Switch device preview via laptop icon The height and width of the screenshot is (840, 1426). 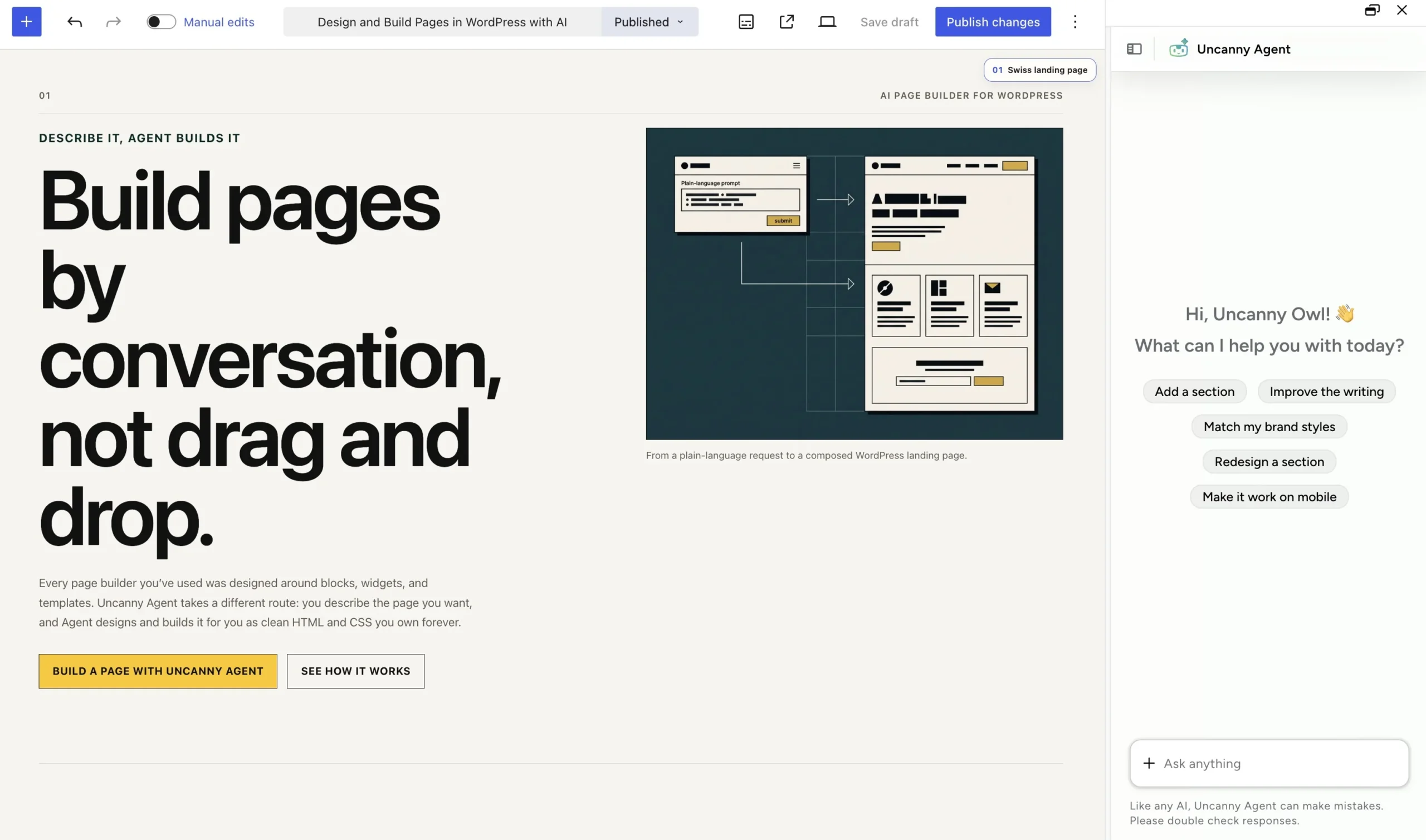[827, 22]
